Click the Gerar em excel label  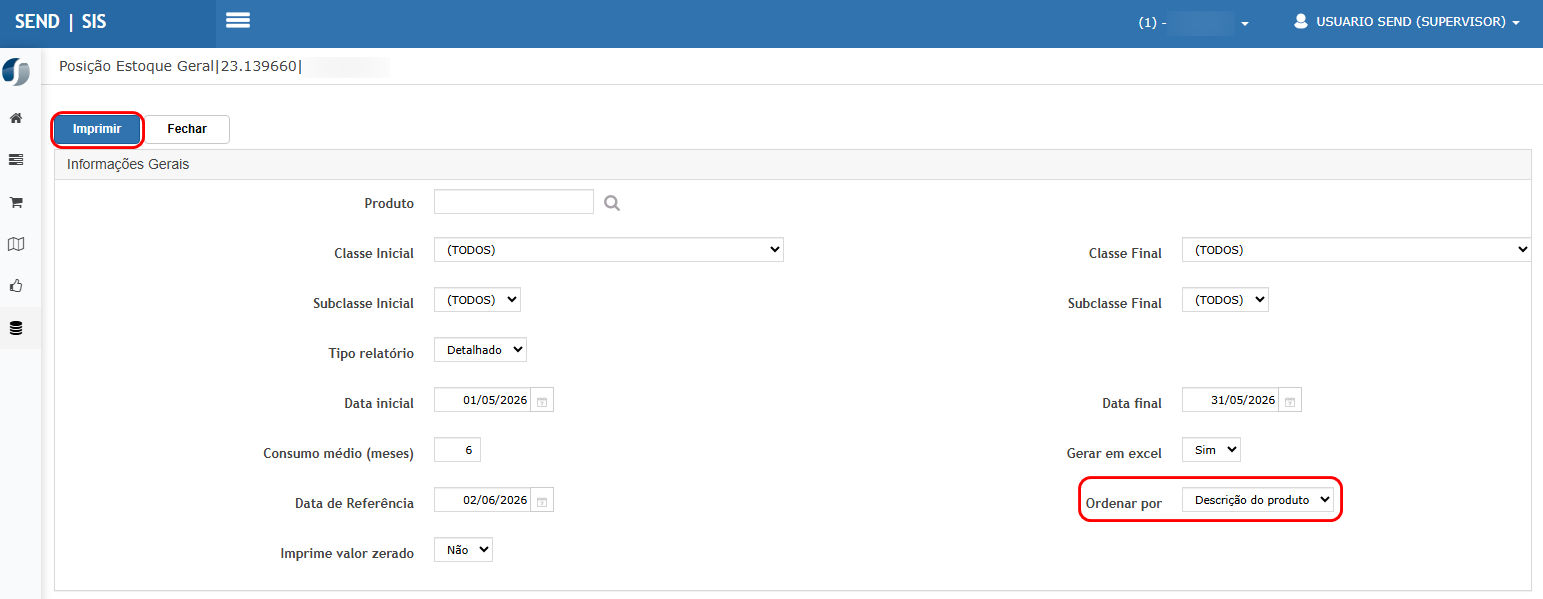[x=1114, y=453]
